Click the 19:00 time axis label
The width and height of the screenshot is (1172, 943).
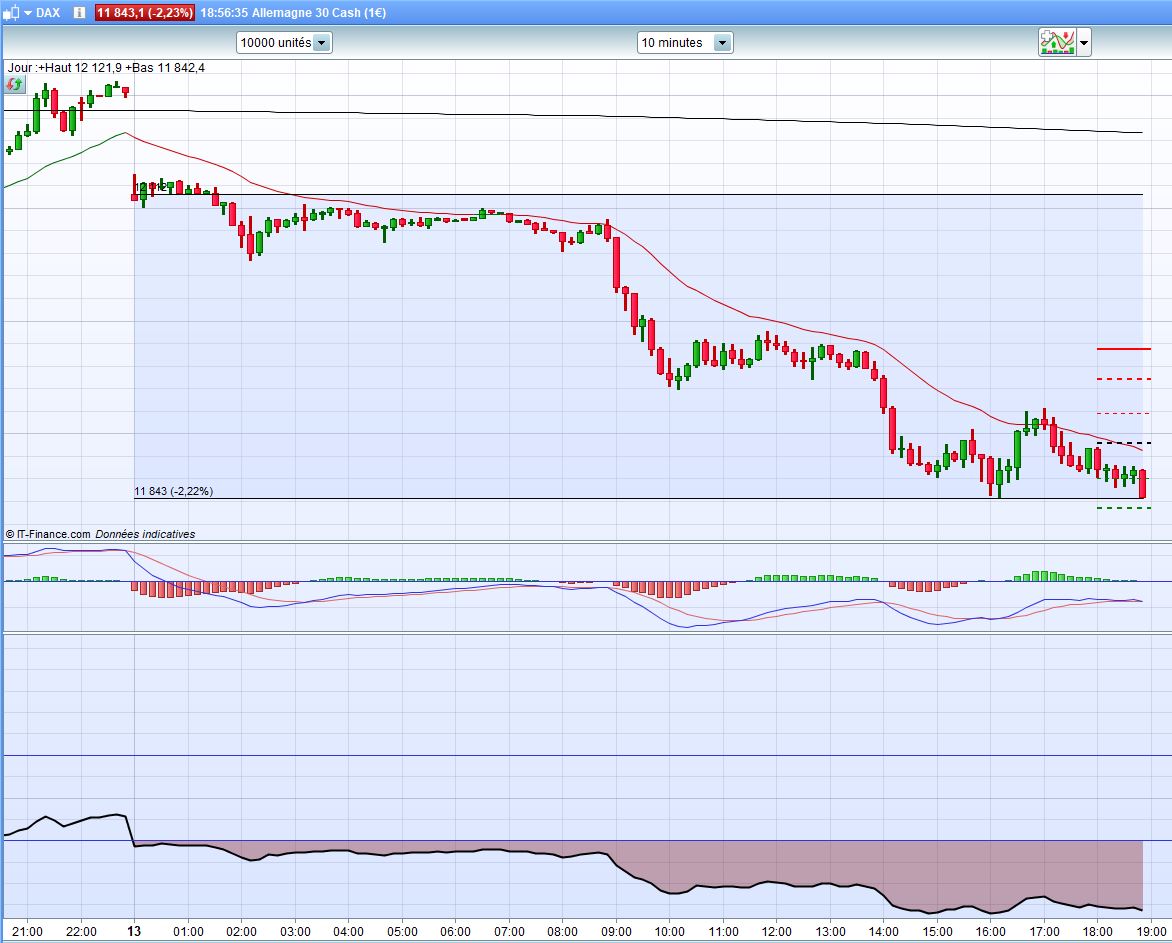1151,932
